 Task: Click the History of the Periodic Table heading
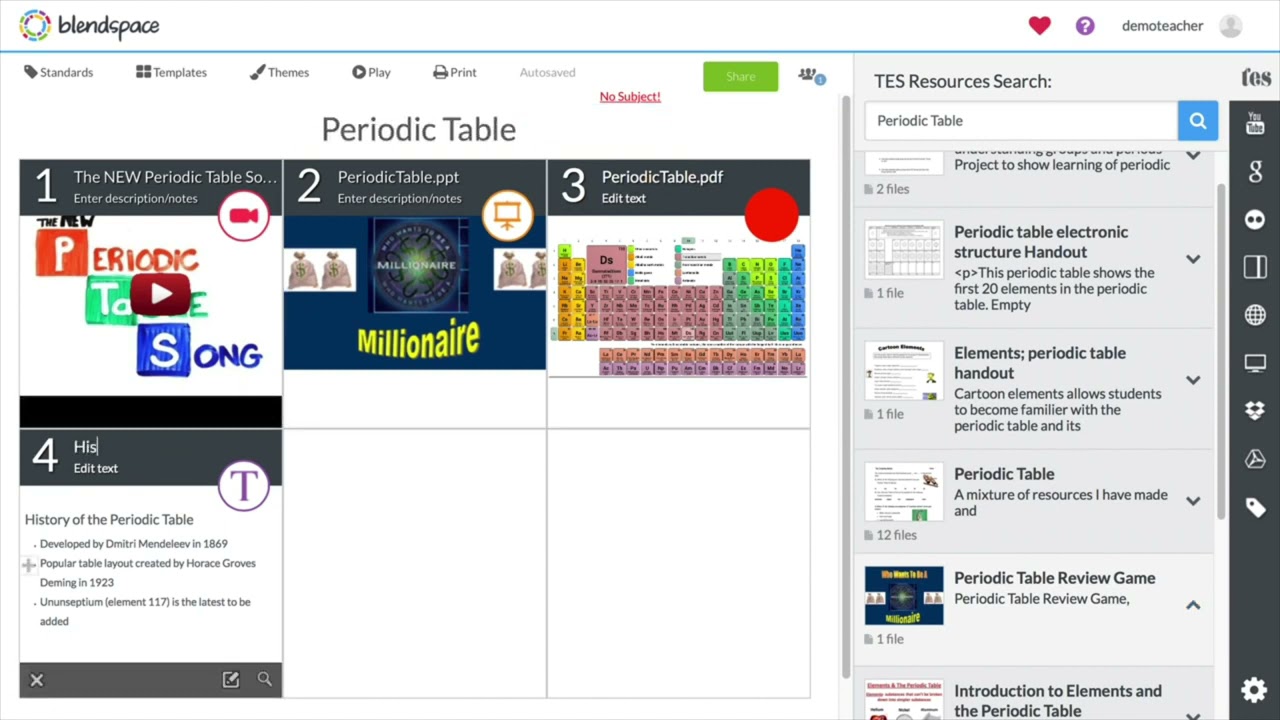coord(109,519)
